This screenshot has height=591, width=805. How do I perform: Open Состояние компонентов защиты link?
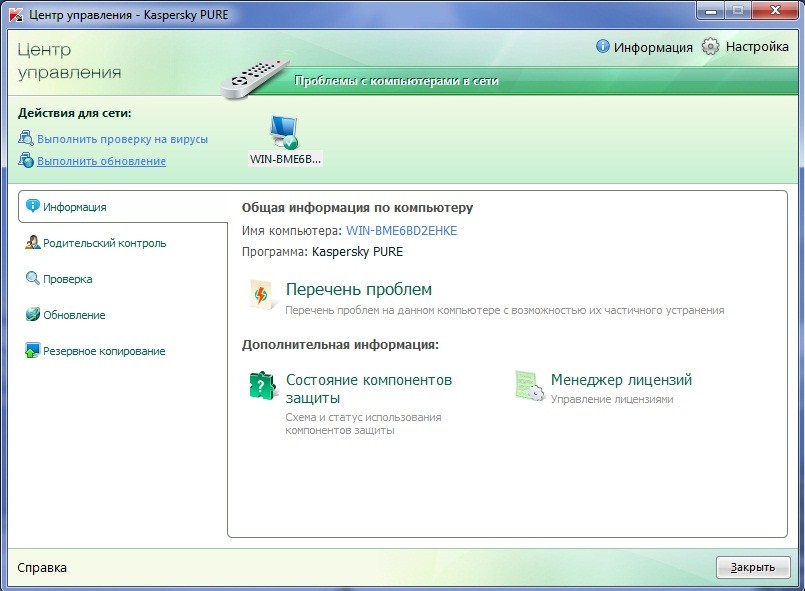point(369,389)
